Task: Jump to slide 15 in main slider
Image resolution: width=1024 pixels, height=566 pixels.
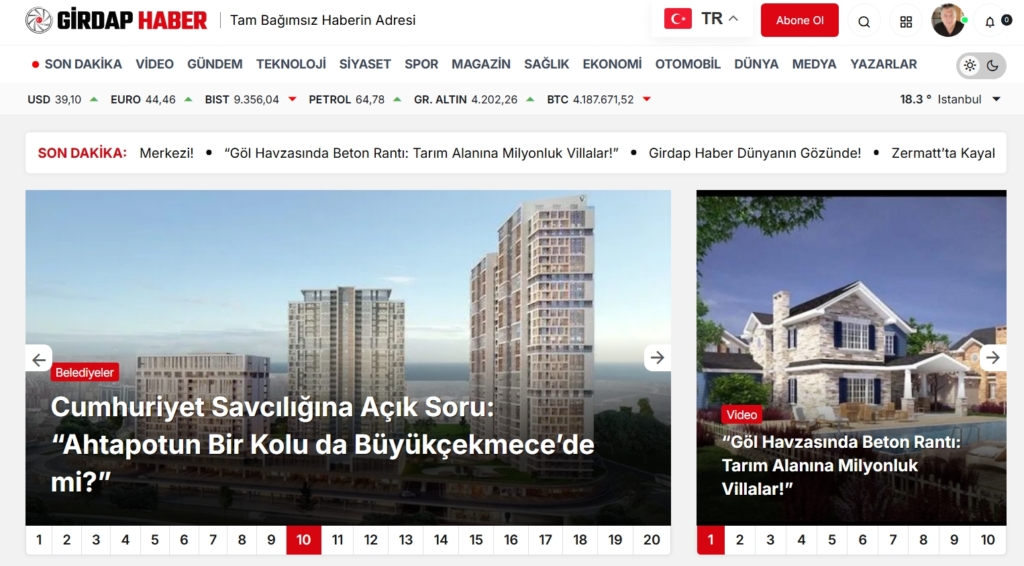Action: (x=476, y=540)
